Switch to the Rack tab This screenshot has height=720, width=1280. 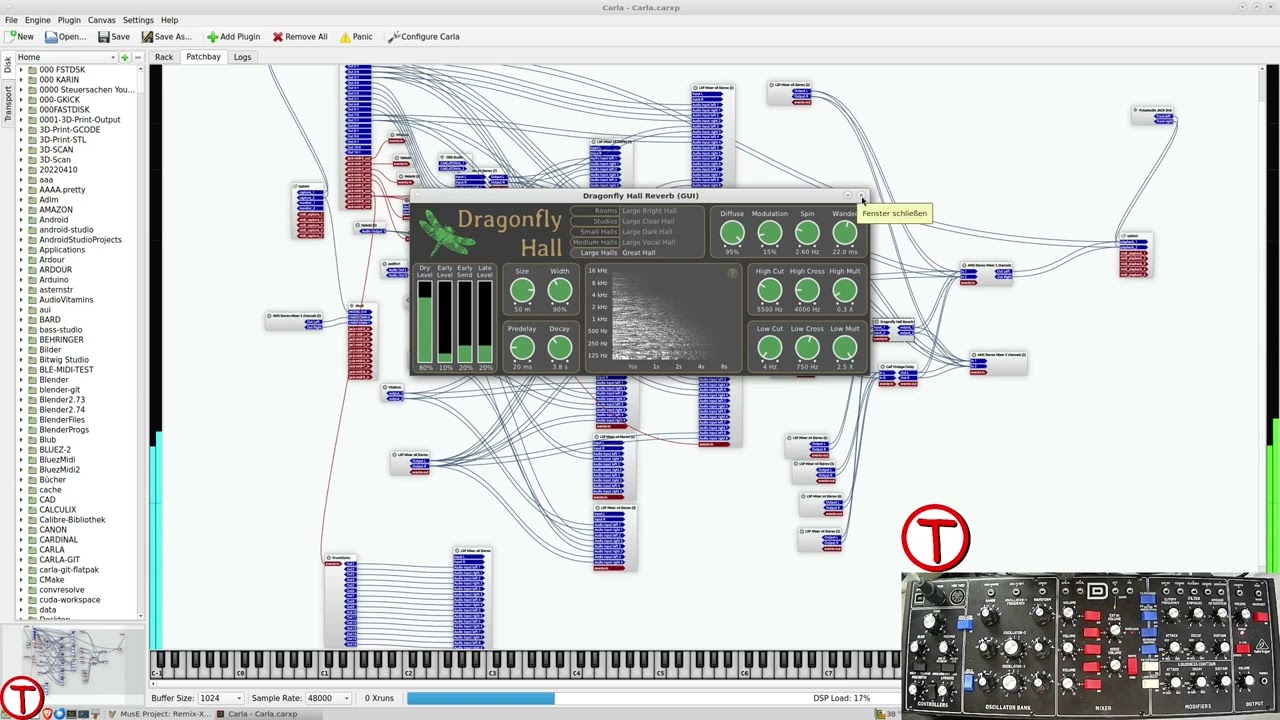[x=164, y=57]
